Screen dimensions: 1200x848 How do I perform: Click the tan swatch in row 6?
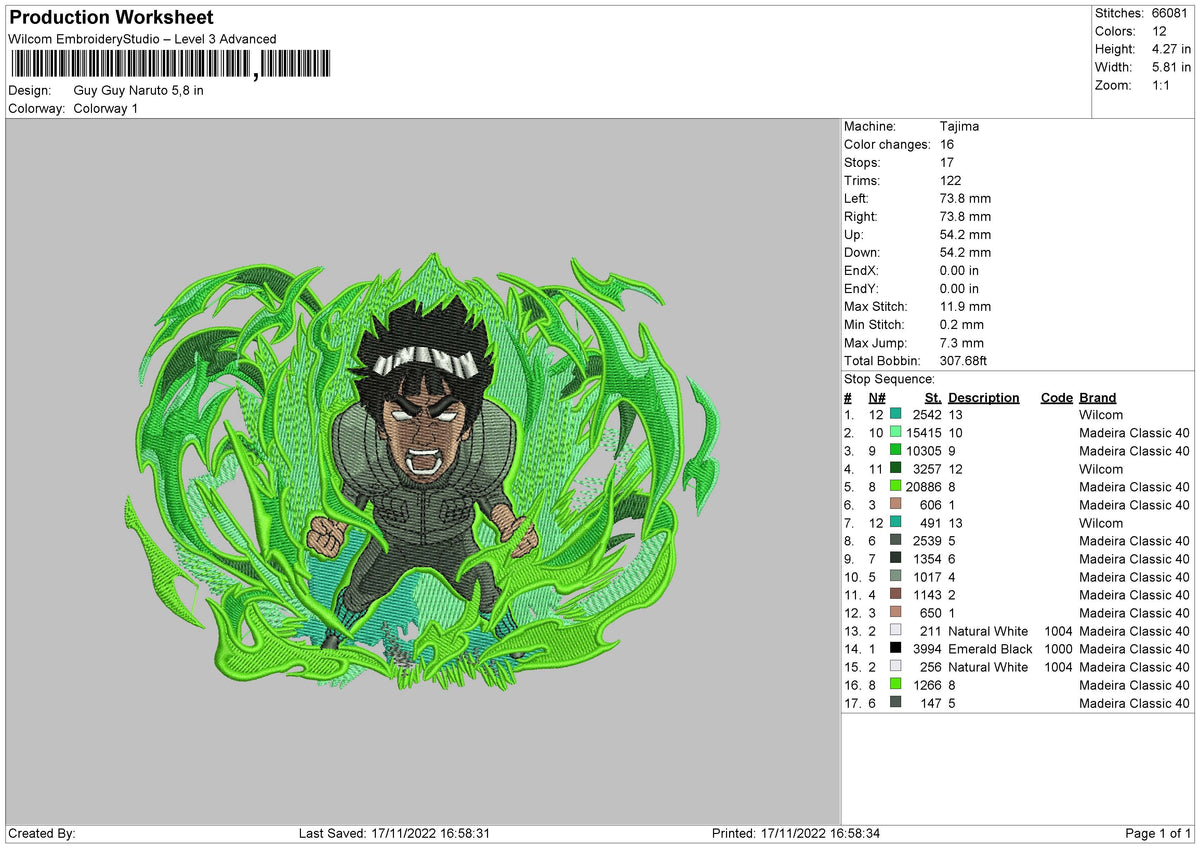(x=895, y=505)
